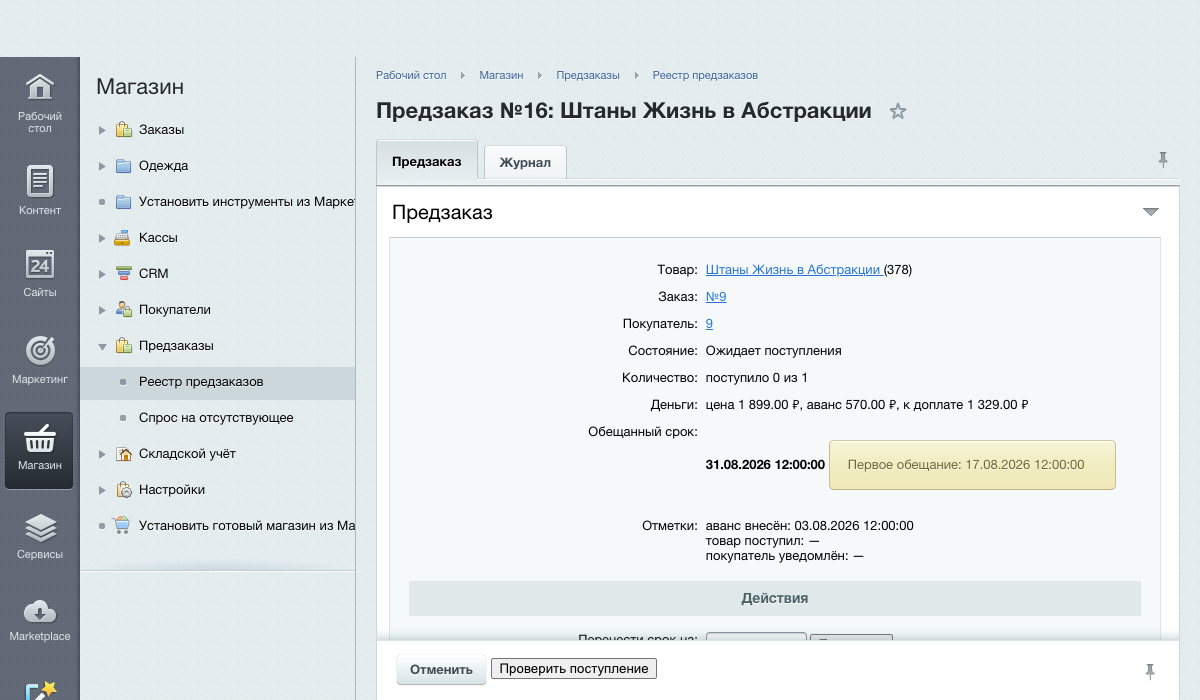Screen dimensions: 1200x700
Task: Open buyer link 9
Action: click(709, 324)
